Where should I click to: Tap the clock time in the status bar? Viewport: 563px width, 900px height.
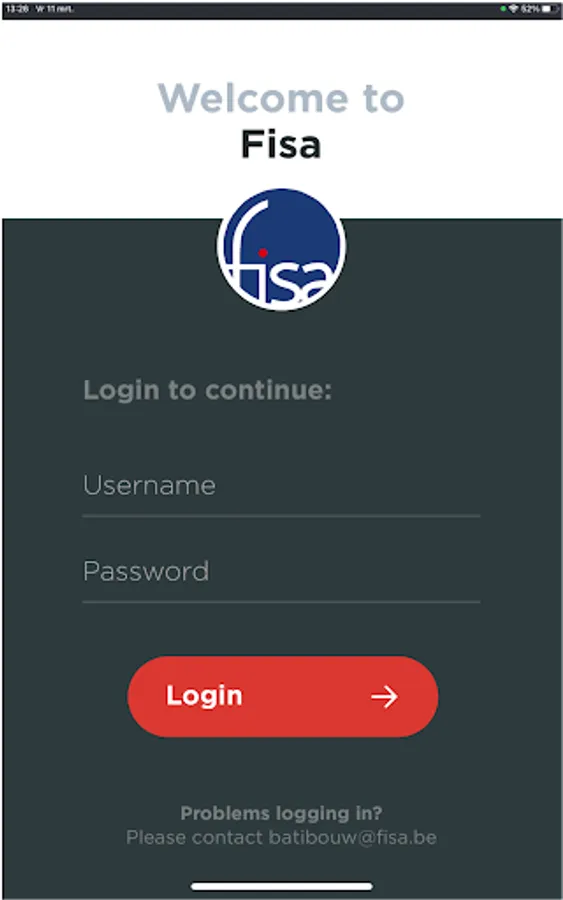click(x=17, y=9)
